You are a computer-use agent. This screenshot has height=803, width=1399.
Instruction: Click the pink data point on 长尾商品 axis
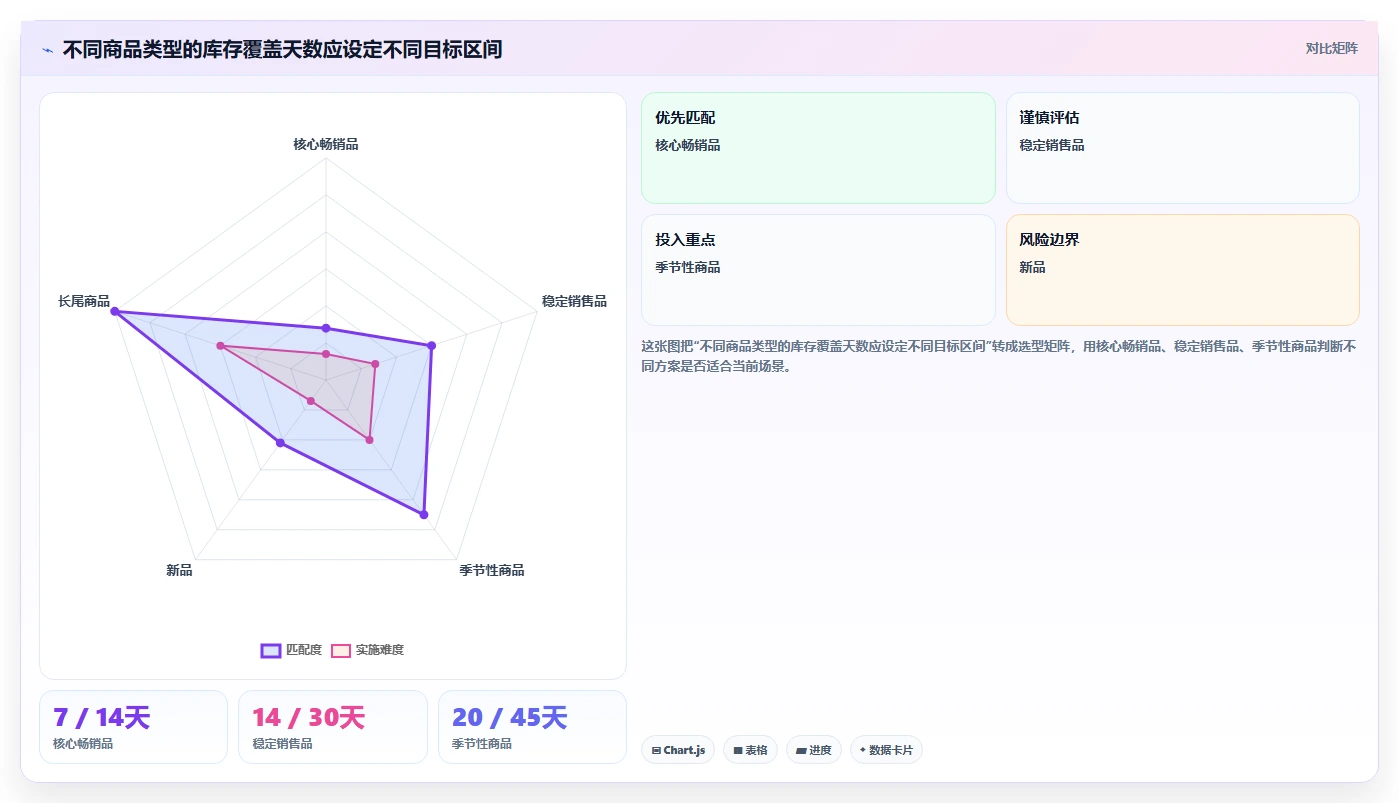[x=221, y=346]
